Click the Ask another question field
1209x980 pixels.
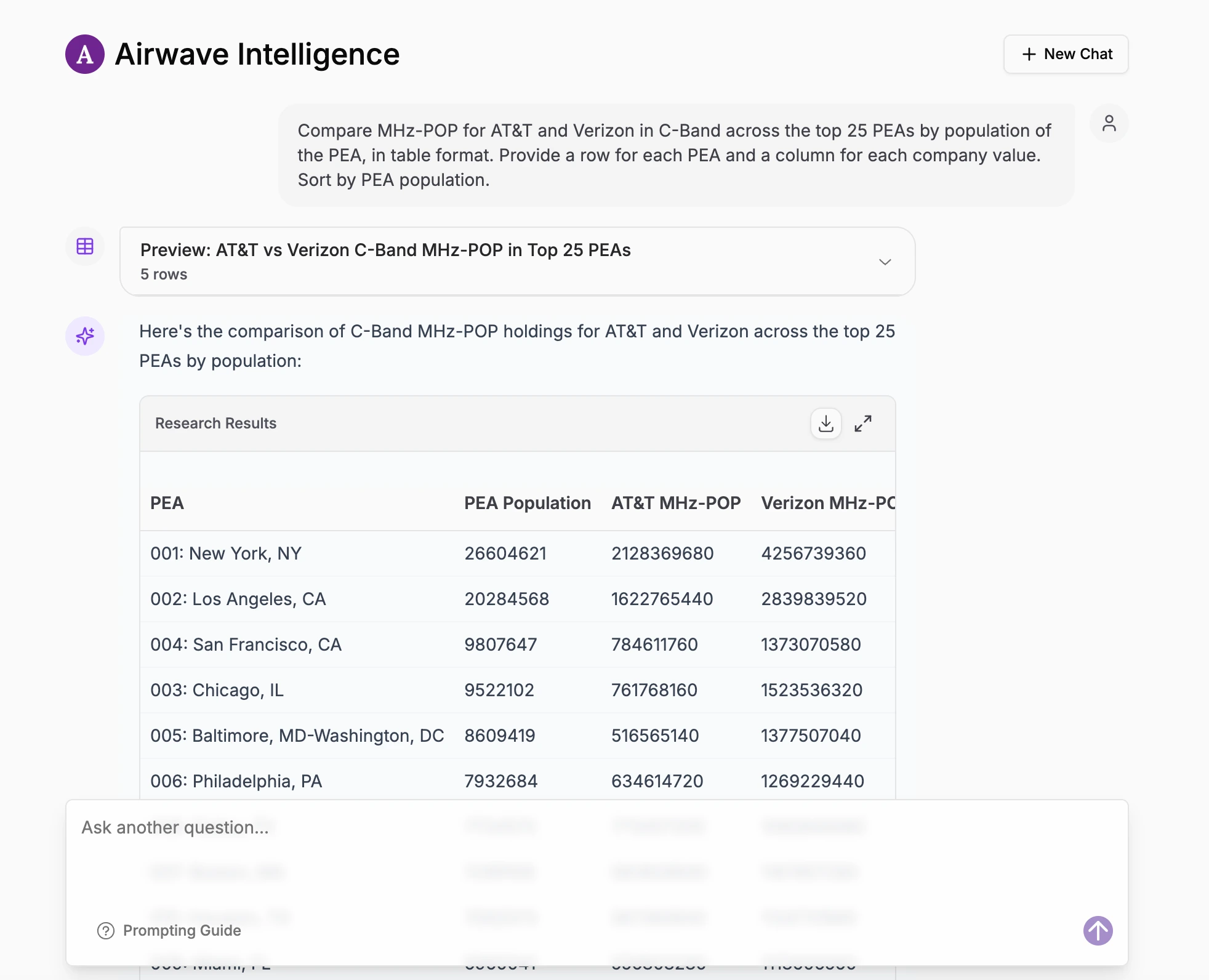[x=175, y=827]
